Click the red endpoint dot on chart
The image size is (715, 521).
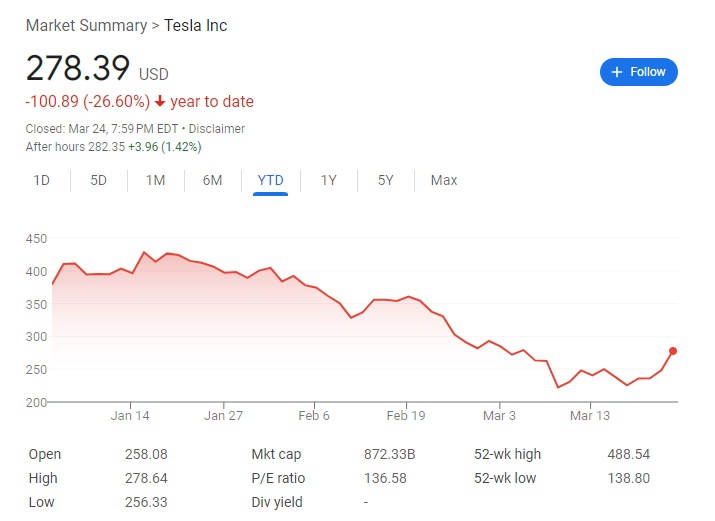tap(673, 350)
